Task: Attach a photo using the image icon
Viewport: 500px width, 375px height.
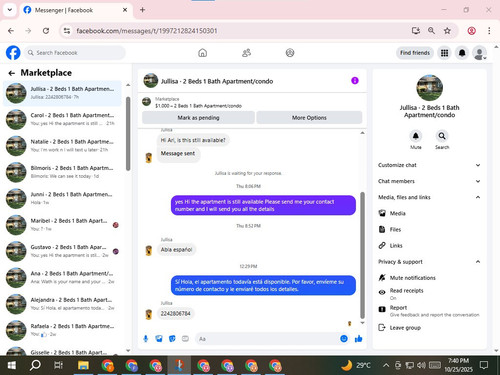Action: (159, 339)
